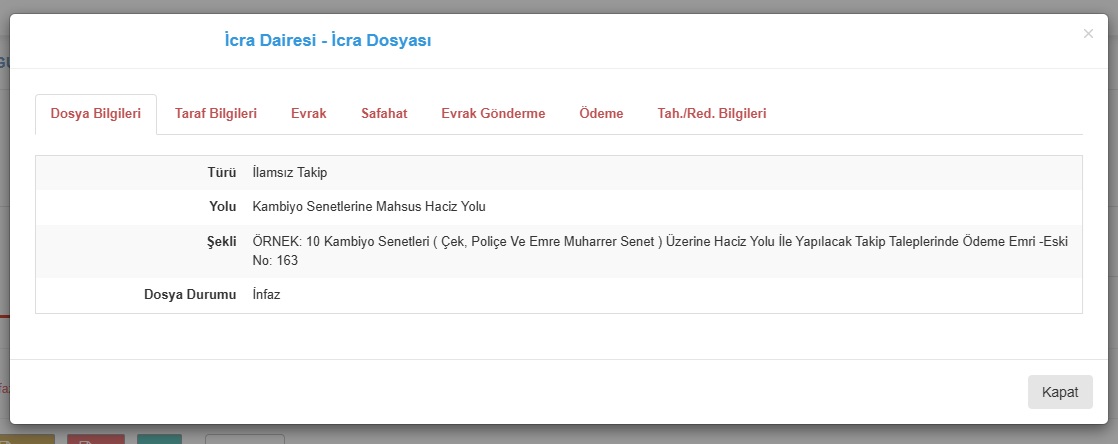This screenshot has width=1118, height=444.
Task: Select the active Dosya Bilgileri tab
Action: [x=96, y=114]
